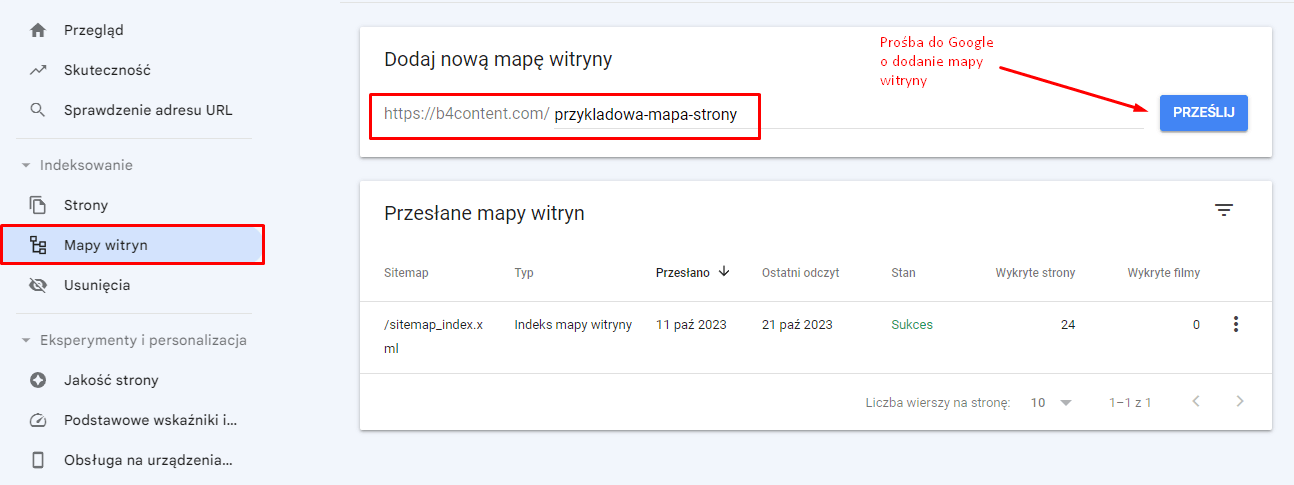Screen dimensions: 1294x485
Task: Click the PRZEŚLIJ button
Action: pyautogui.click(x=1204, y=113)
